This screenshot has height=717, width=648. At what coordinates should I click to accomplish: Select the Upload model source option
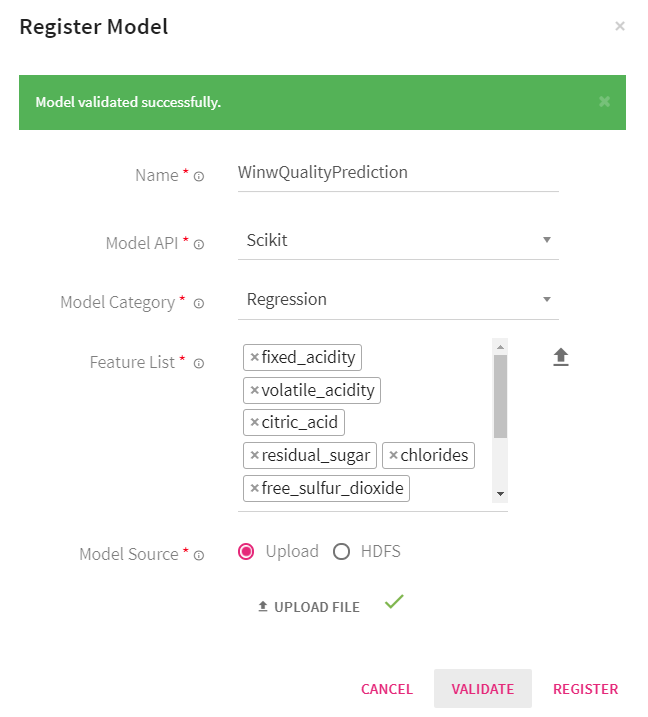[x=247, y=552]
